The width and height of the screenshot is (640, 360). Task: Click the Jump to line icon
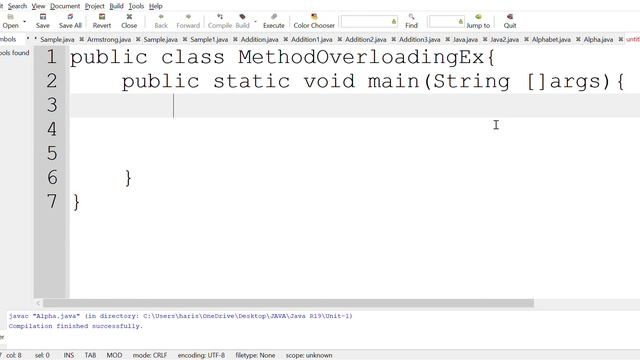[x=478, y=21]
